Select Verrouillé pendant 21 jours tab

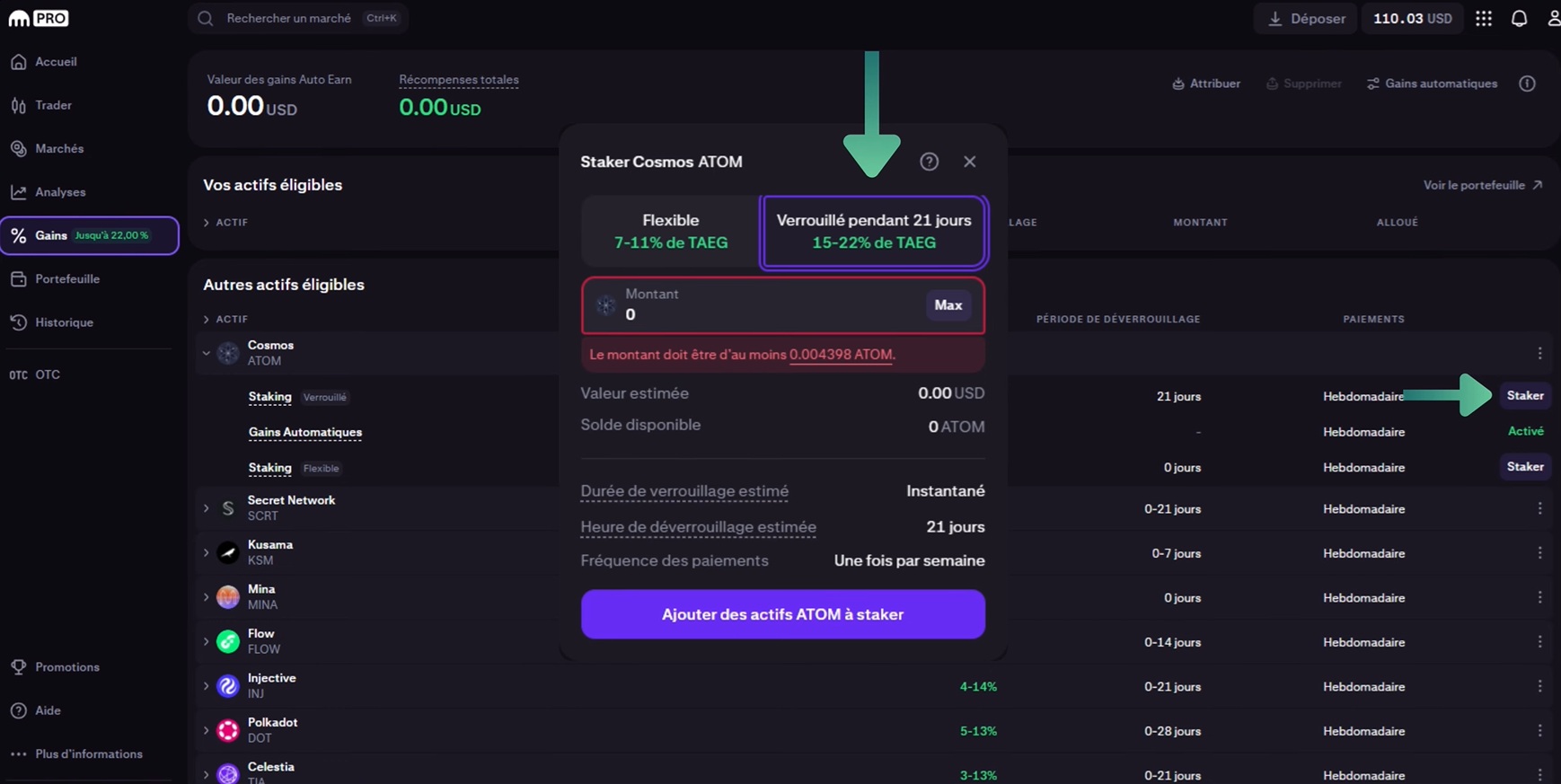[x=873, y=232]
